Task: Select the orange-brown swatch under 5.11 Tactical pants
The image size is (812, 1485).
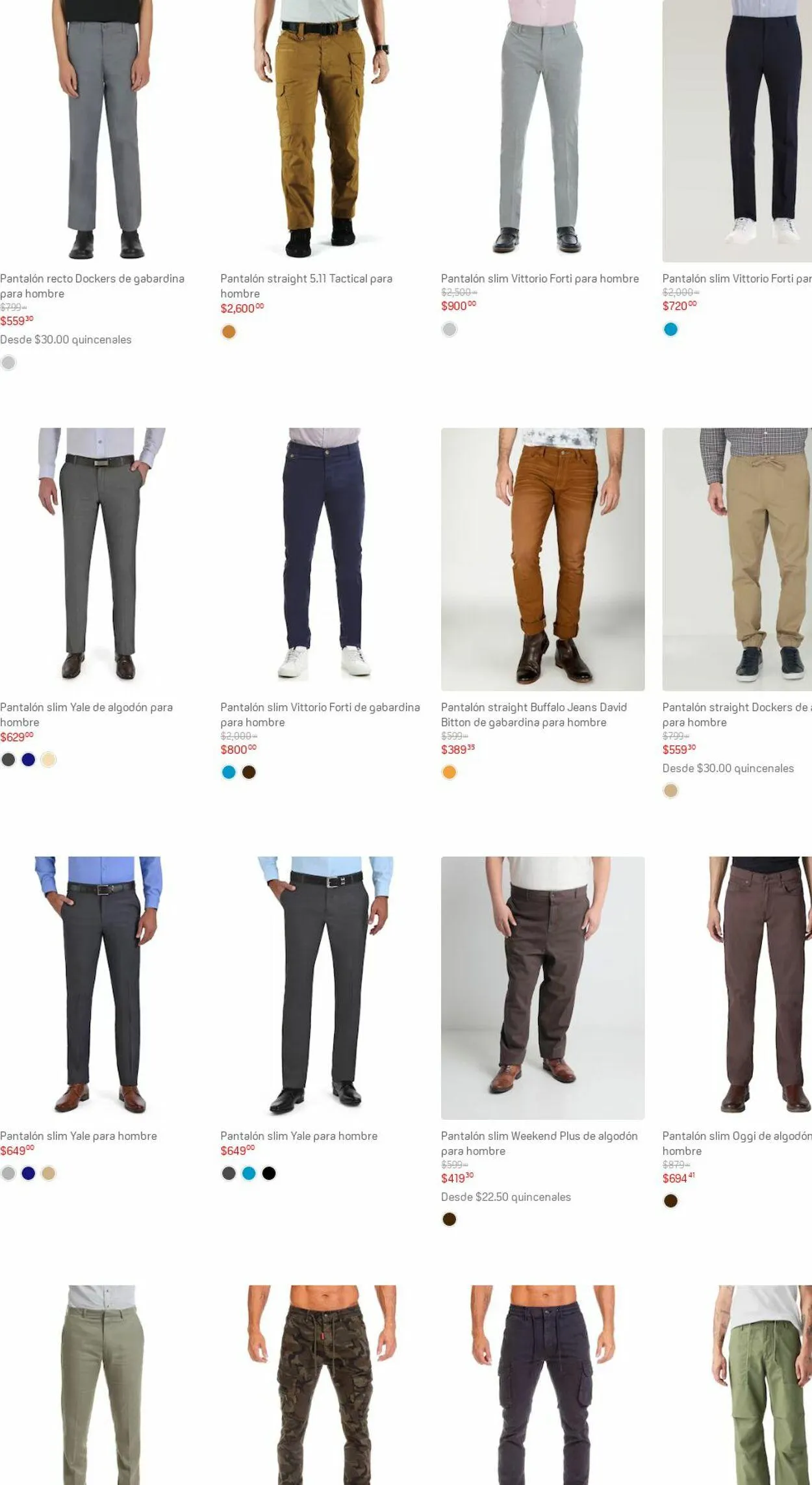Action: [229, 332]
